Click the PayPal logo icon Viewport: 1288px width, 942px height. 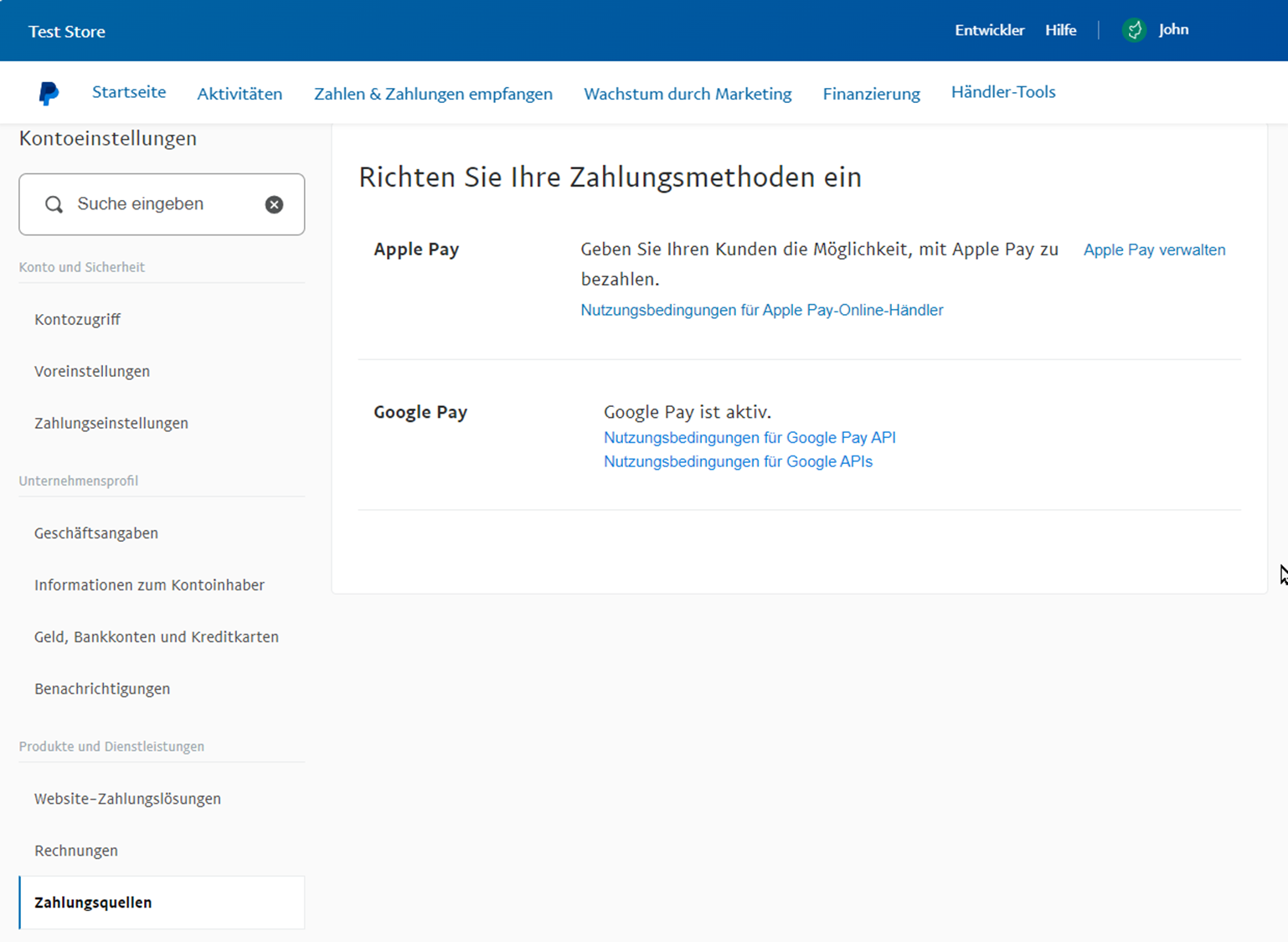(x=49, y=93)
